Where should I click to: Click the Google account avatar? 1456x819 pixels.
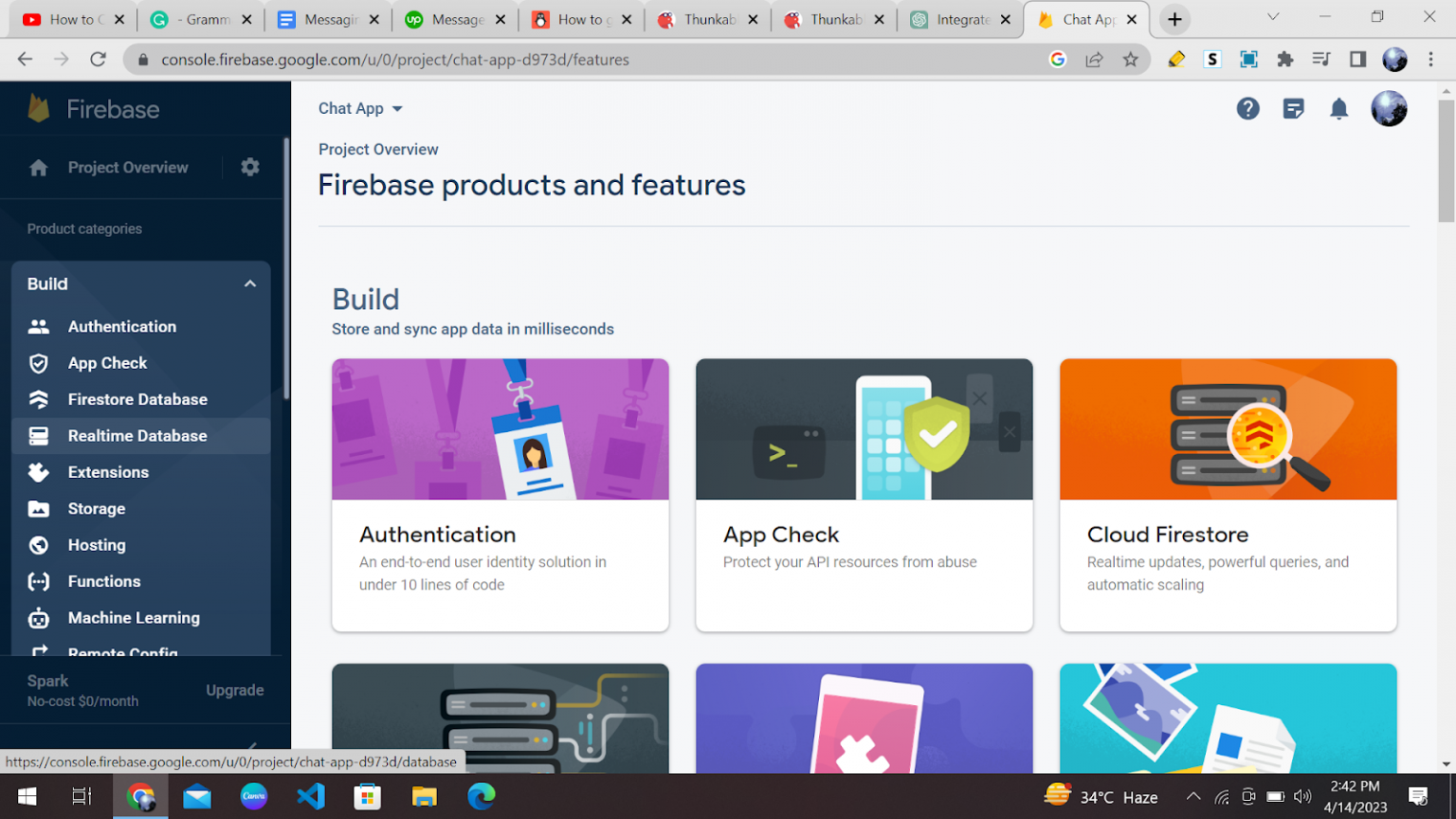point(1389,108)
